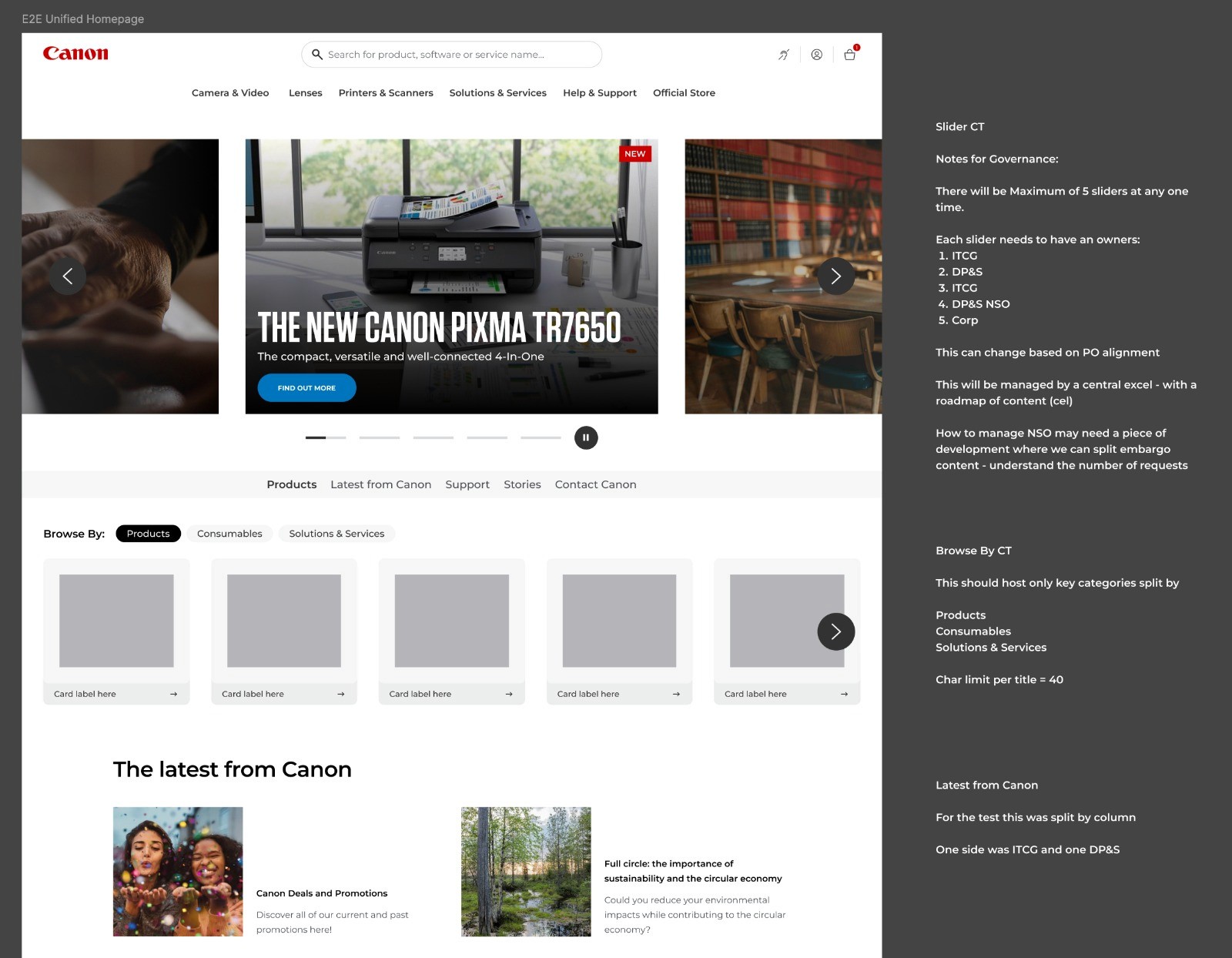Open Help & Support menu
Screen dimensions: 1232x958
tap(600, 92)
